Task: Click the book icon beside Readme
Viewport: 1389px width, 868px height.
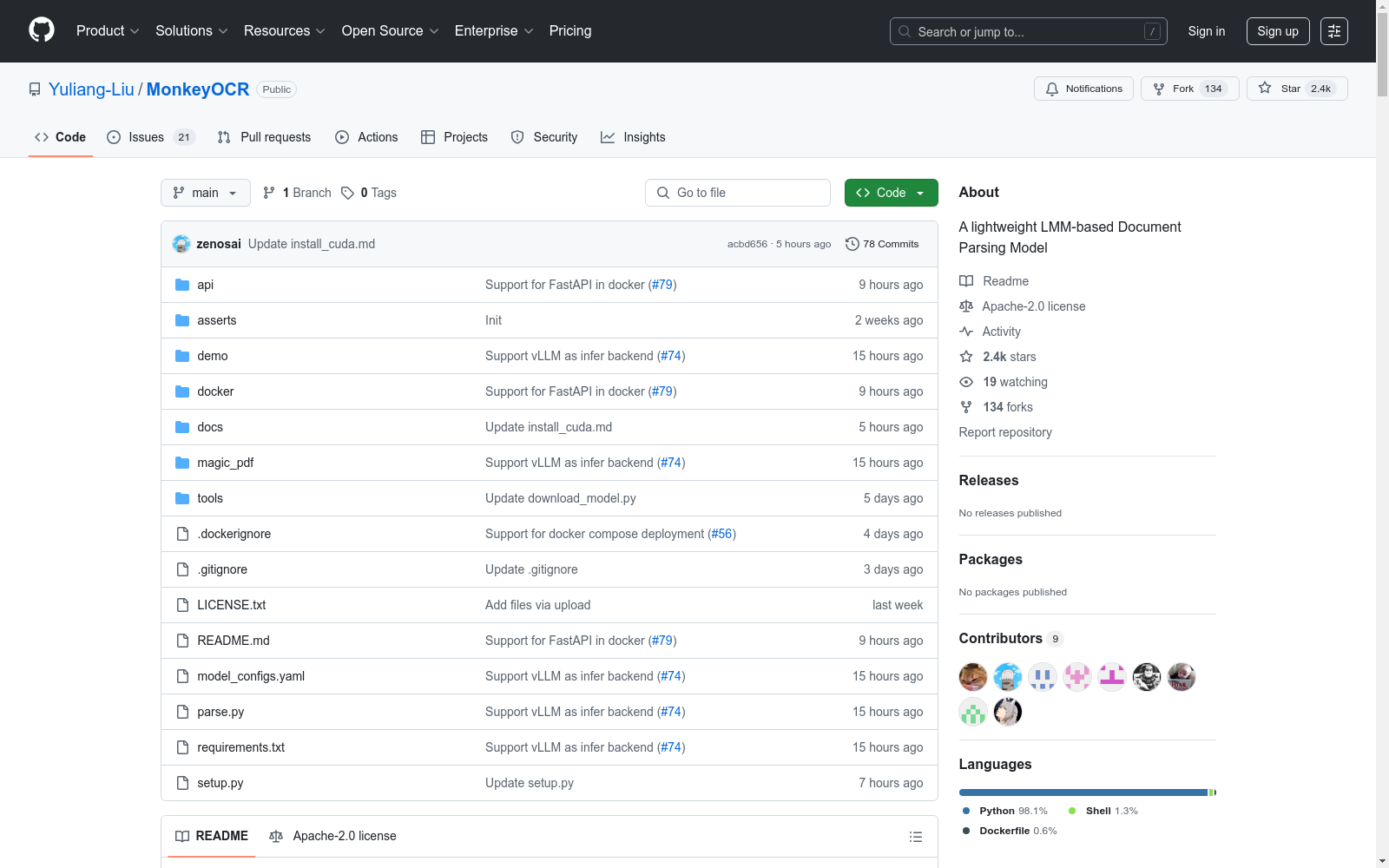Action: click(x=966, y=281)
